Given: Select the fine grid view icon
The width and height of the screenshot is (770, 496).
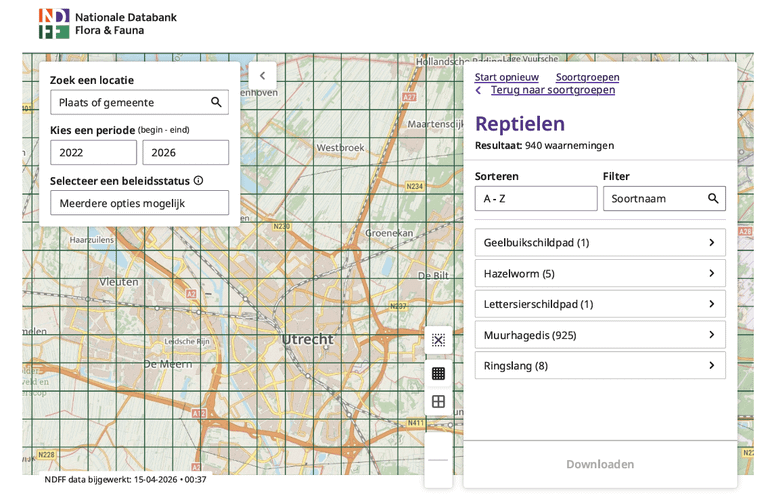Looking at the screenshot, I should [438, 373].
